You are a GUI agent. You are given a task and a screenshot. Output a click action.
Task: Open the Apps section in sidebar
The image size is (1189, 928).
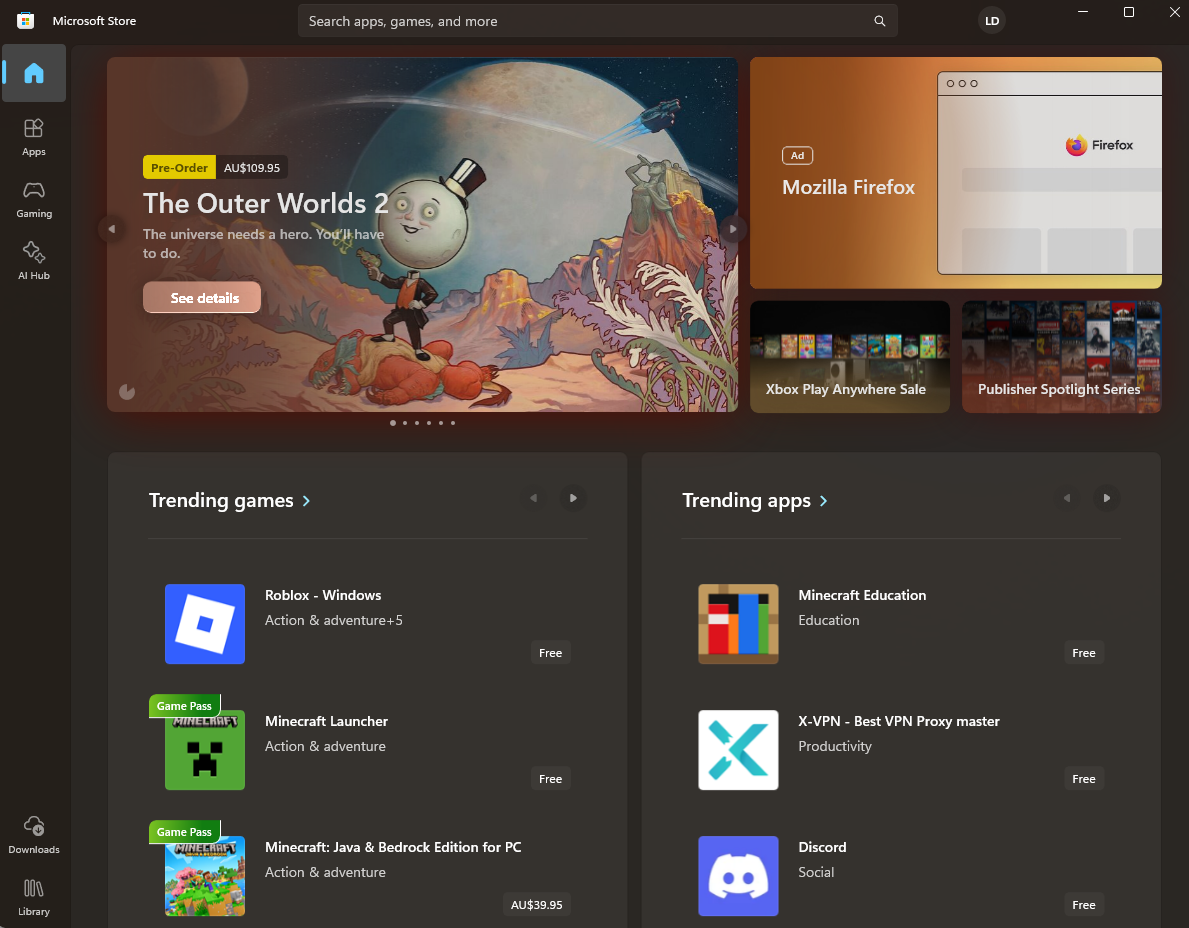coord(34,136)
